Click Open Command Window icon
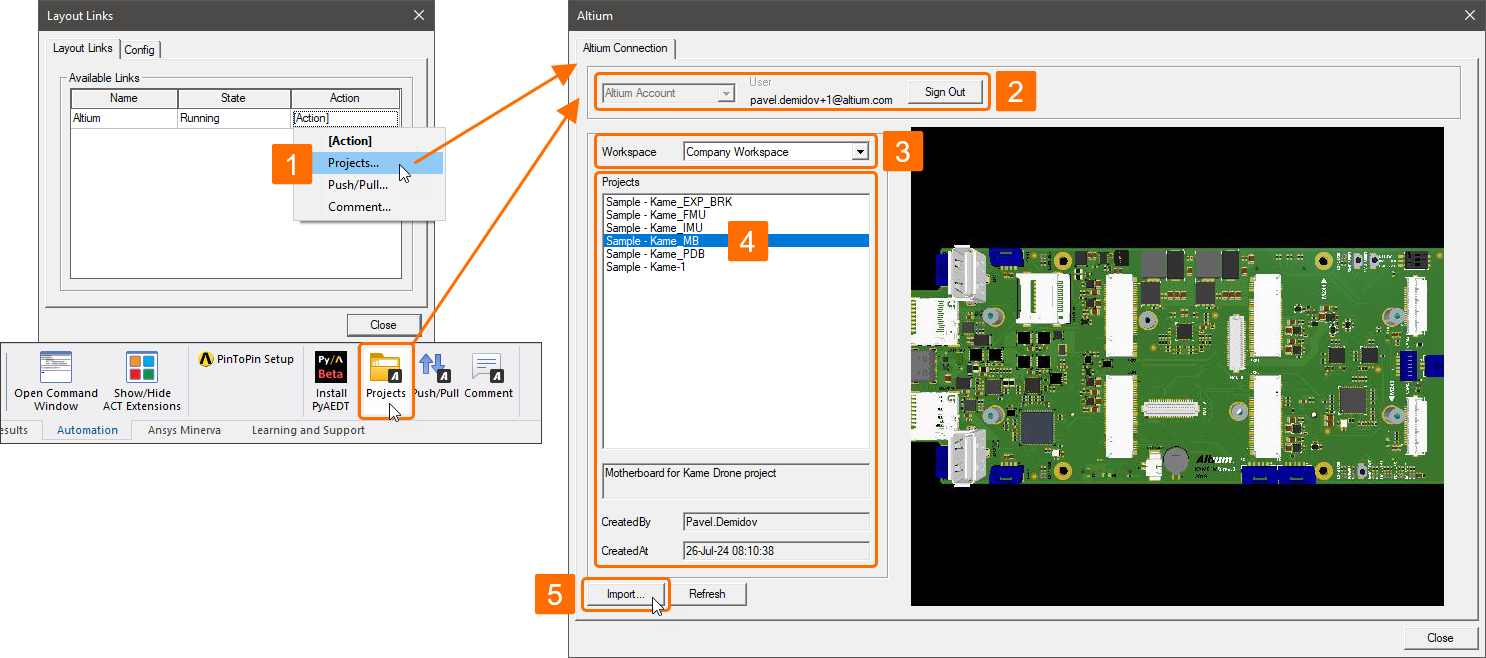The height and width of the screenshot is (658, 1486). 56,381
